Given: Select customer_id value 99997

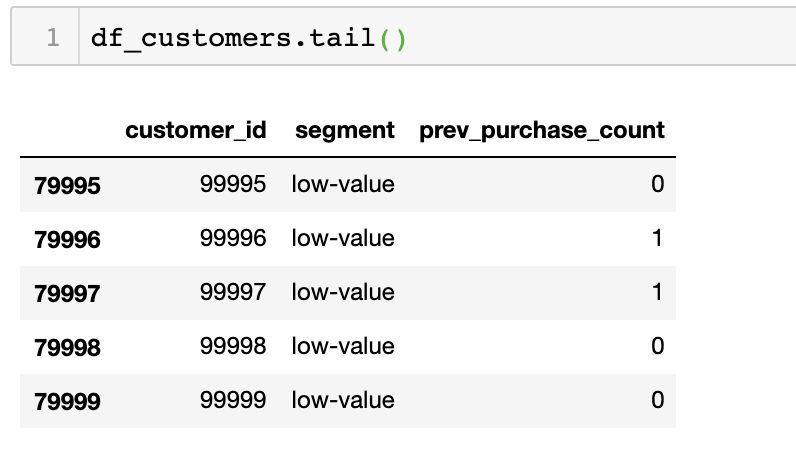Looking at the screenshot, I should (x=233, y=292).
